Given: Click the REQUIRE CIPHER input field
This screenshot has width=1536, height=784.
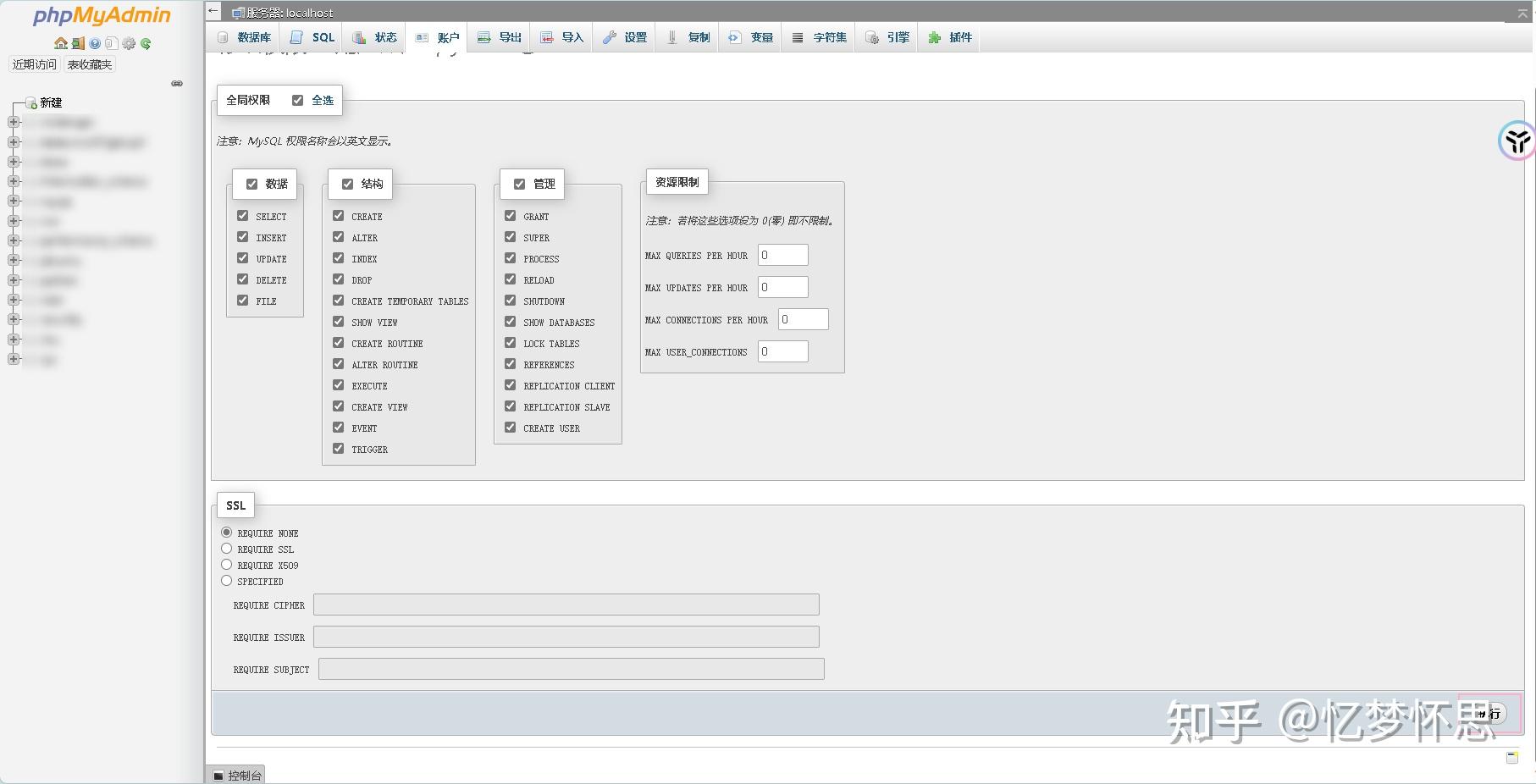Looking at the screenshot, I should tap(566, 605).
